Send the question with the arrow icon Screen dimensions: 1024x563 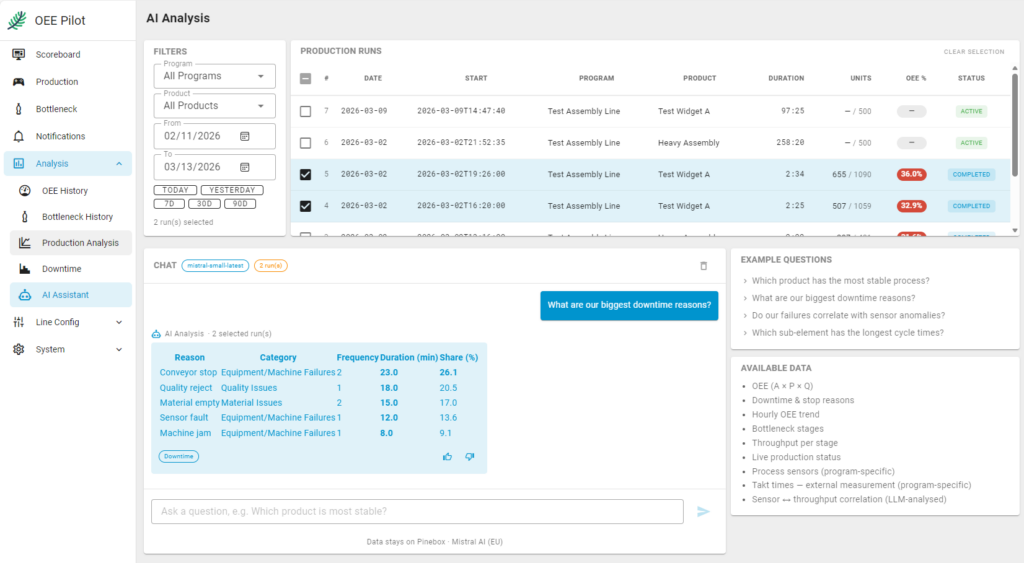[x=703, y=512]
